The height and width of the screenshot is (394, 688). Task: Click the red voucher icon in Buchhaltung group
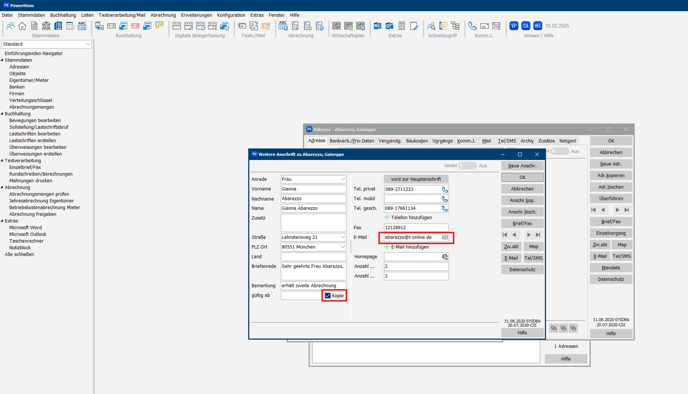(x=135, y=26)
